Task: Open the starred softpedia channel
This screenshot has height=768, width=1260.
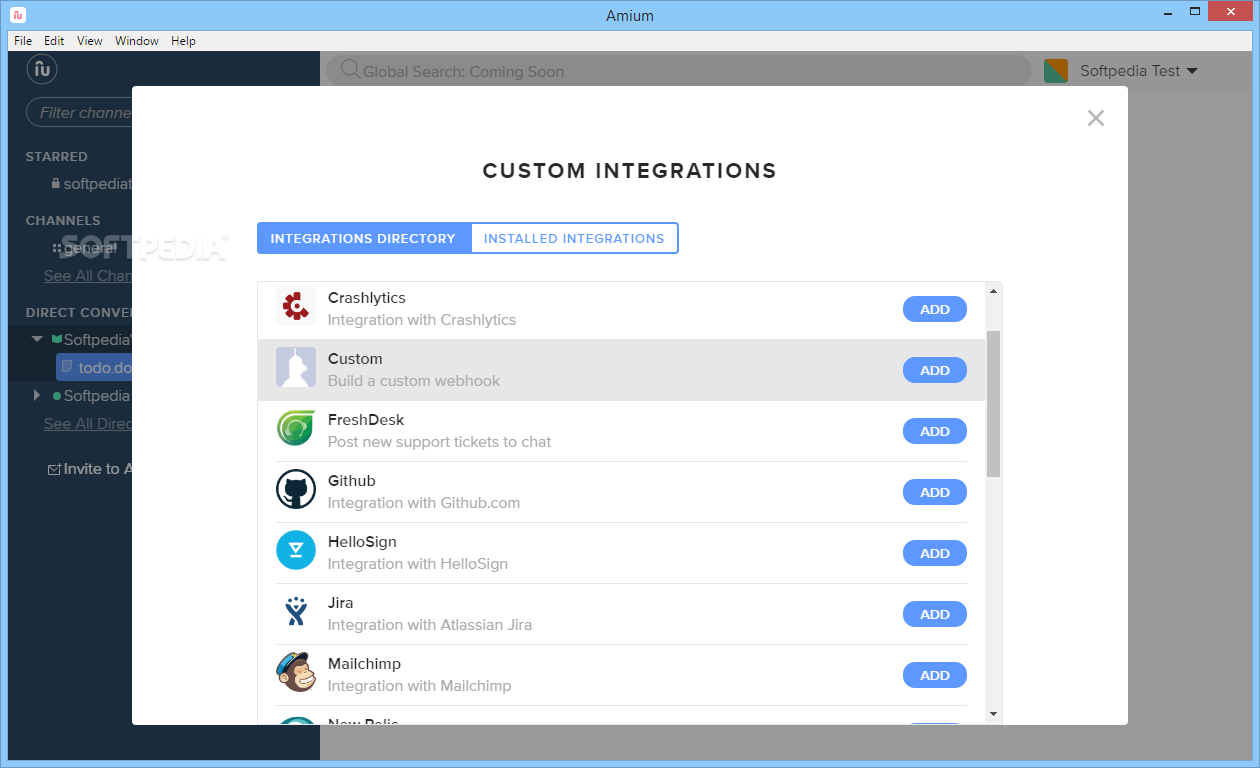Action: coord(97,184)
